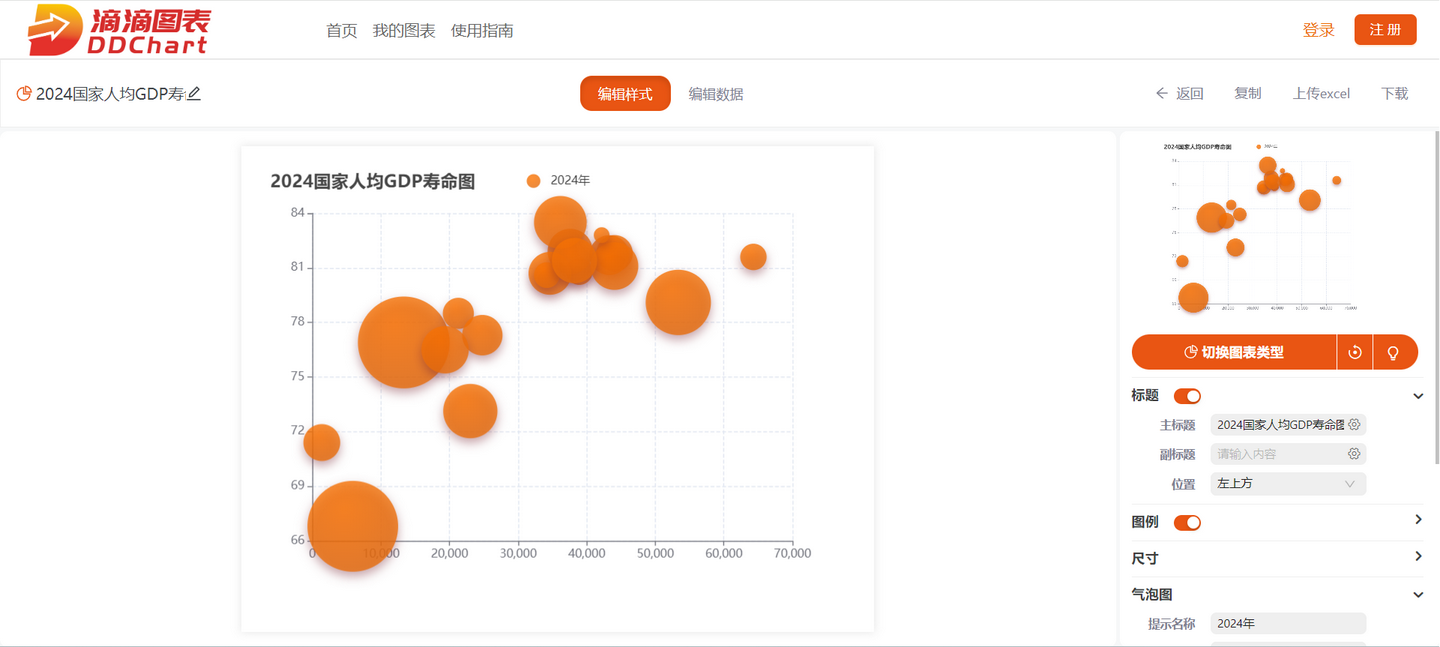This screenshot has height=647, width=1440.
Task: Click the 上传excel upload link
Action: (x=1321, y=93)
